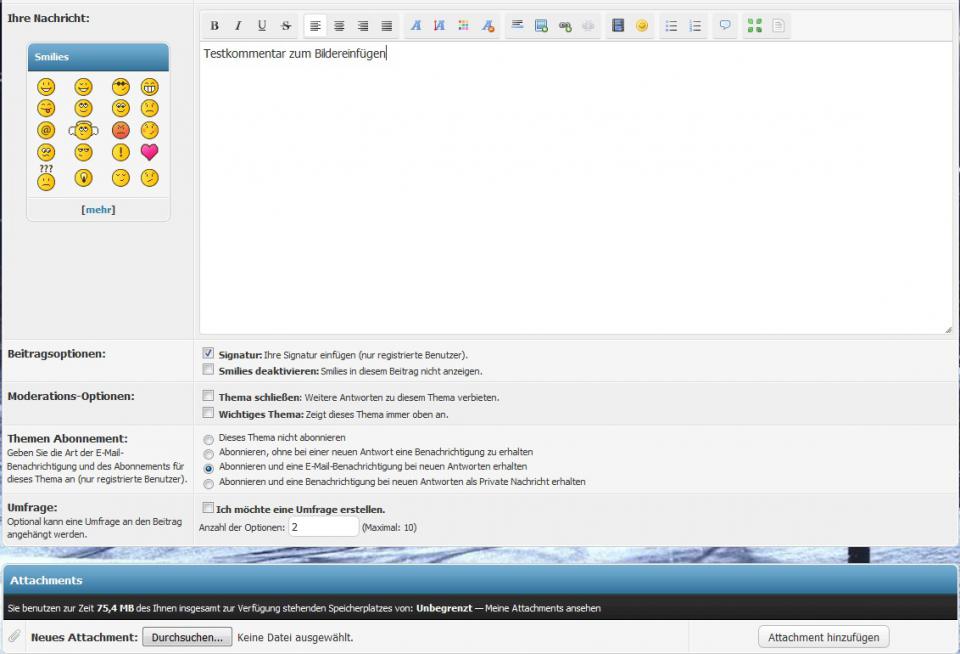This screenshot has width=960, height=654.
Task: Uncheck the Signatur checkbox
Action: 208,354
